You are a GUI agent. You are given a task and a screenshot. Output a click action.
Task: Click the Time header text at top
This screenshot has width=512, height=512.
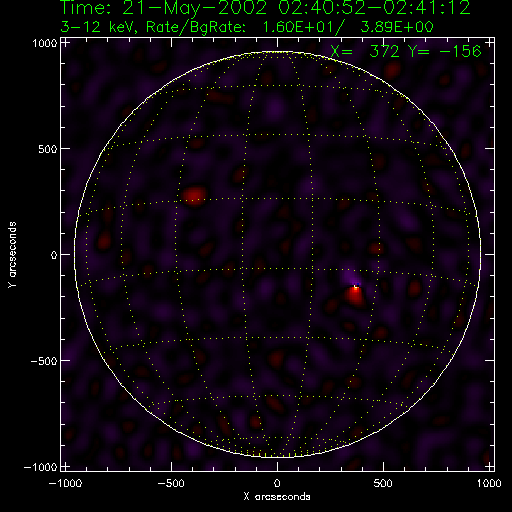pyautogui.click(x=266, y=7)
